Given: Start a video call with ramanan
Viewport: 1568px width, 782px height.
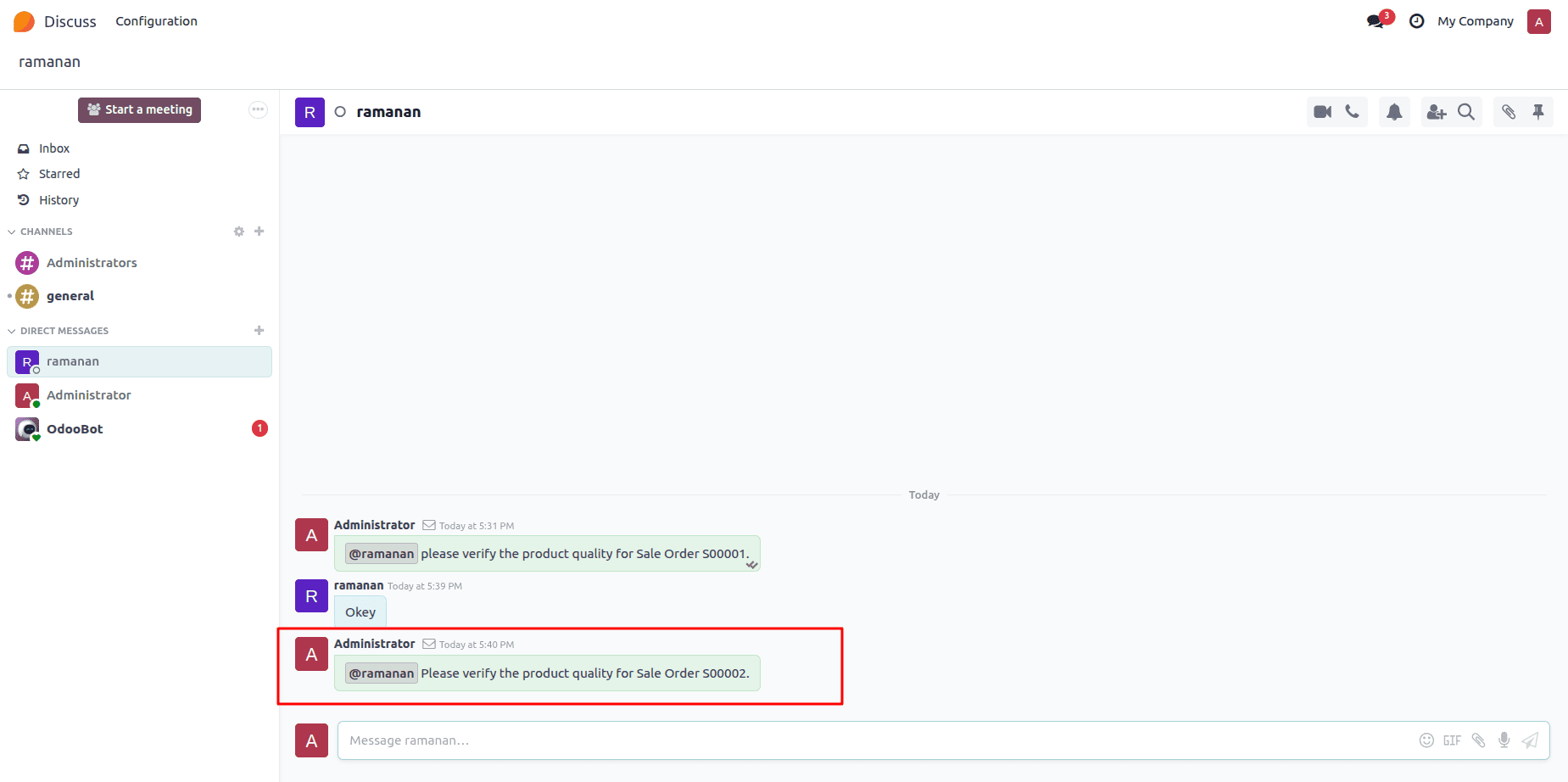Looking at the screenshot, I should [1321, 111].
